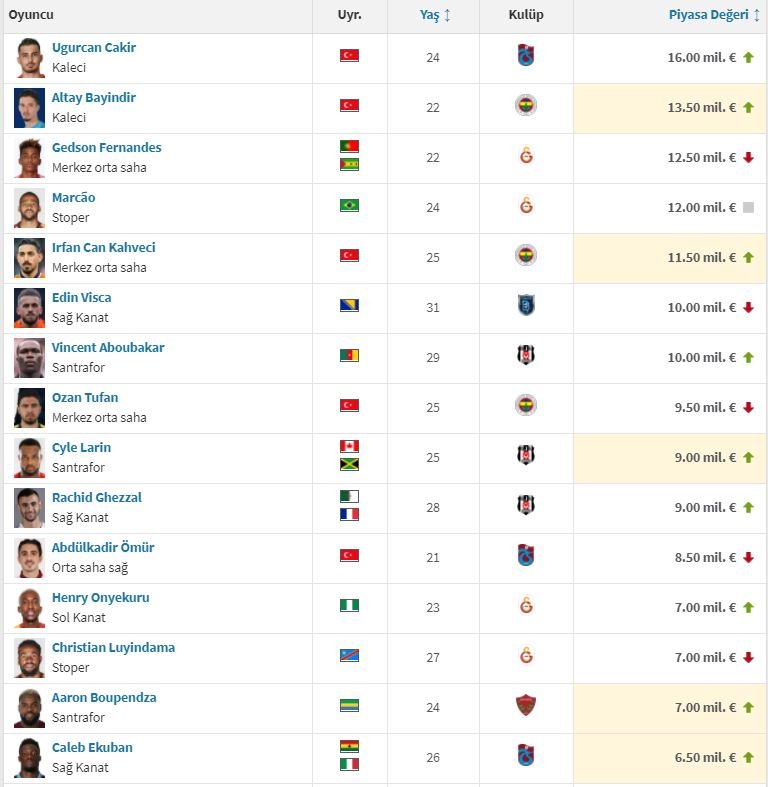Click Canada flag in Cyle Larin row

[x=349, y=446]
